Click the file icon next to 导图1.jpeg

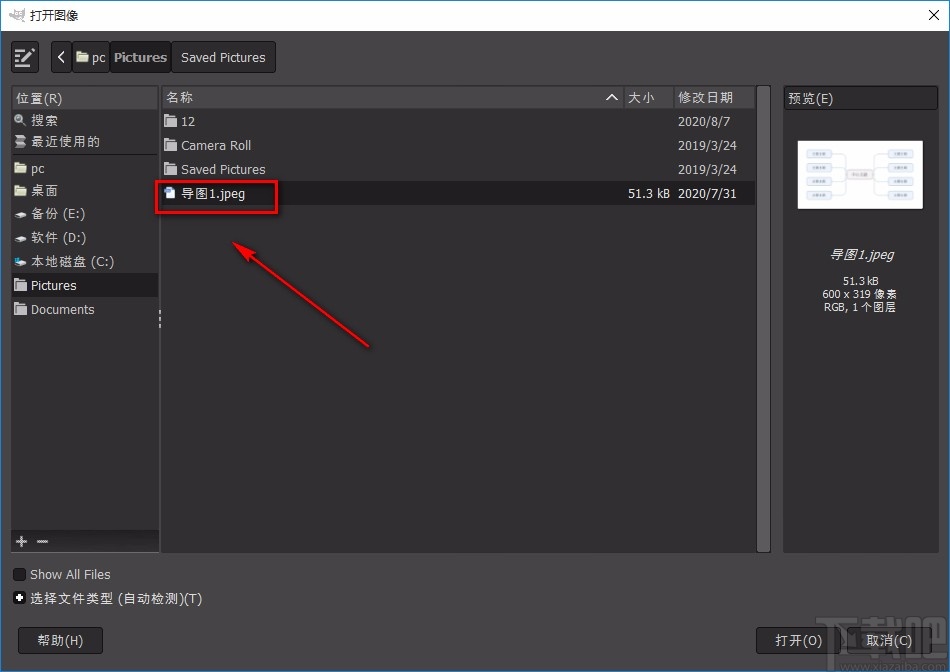click(170, 193)
